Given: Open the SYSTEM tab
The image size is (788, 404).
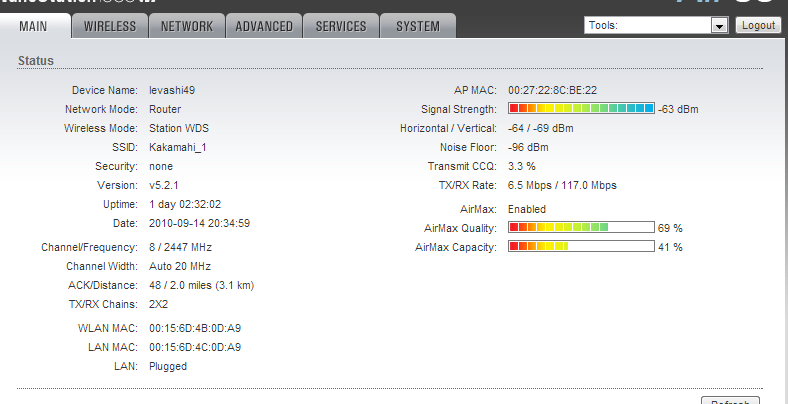Looking at the screenshot, I should (417, 26).
